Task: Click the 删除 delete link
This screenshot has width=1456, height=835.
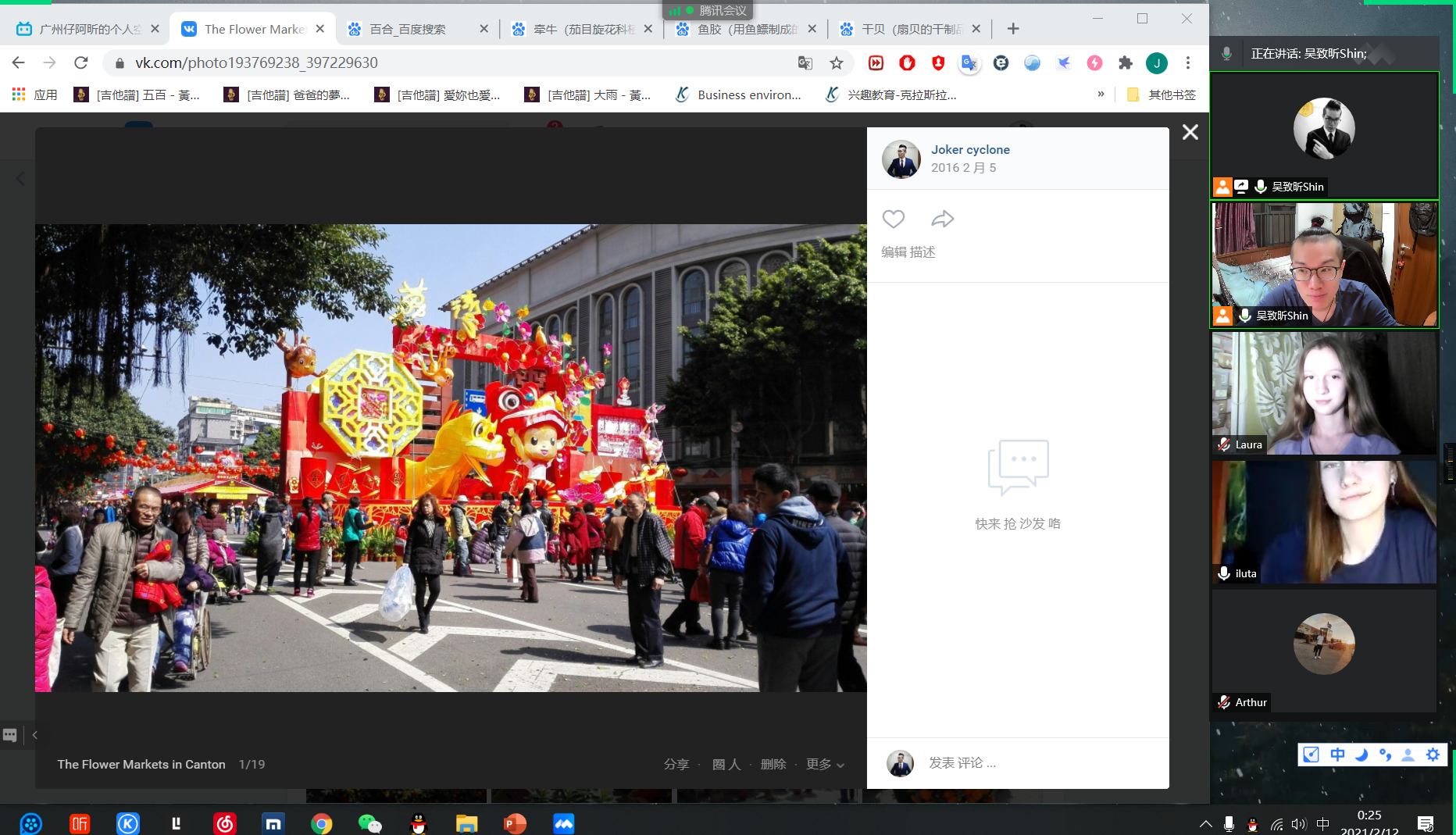Action: 773,764
